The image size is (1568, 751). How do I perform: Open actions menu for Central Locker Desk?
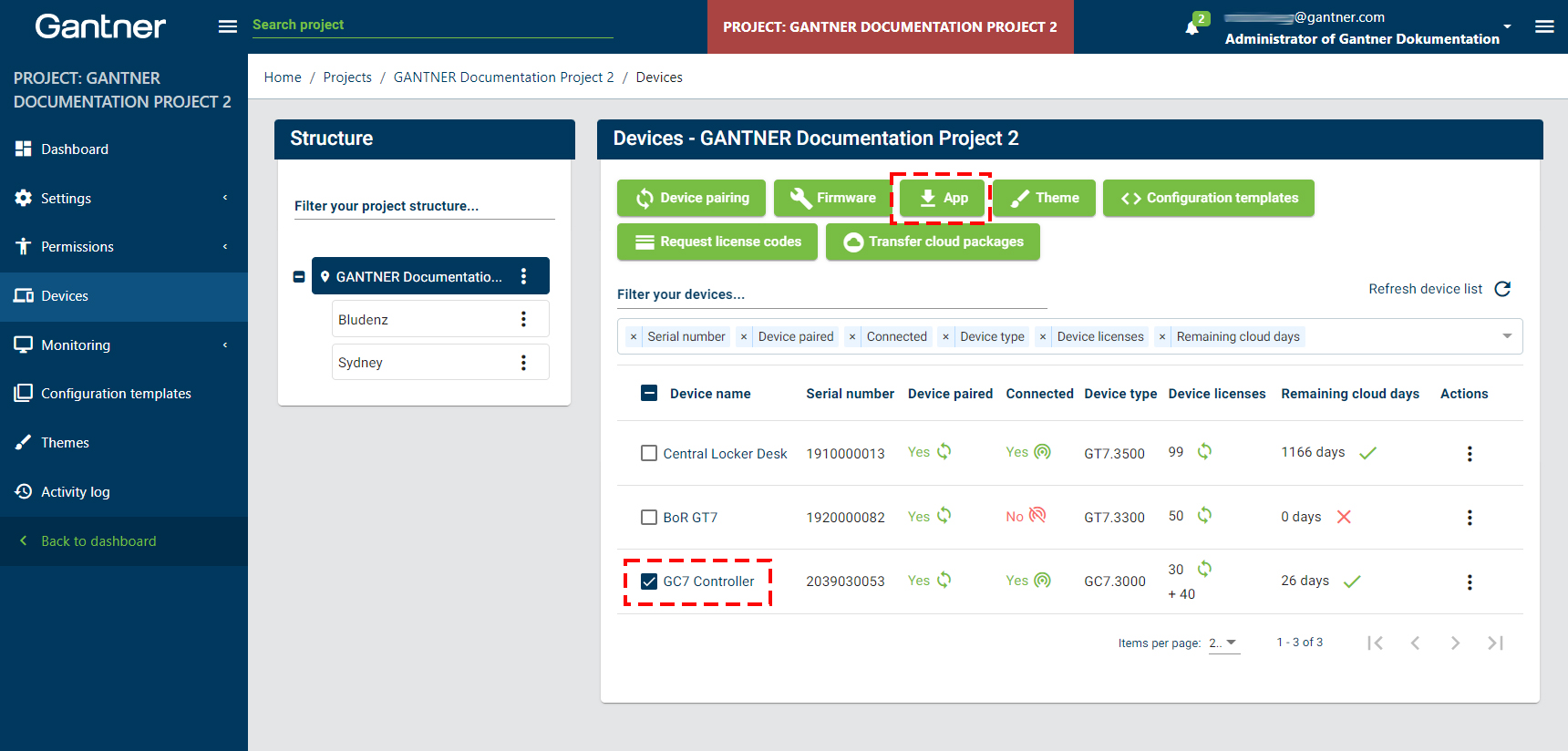click(1470, 454)
